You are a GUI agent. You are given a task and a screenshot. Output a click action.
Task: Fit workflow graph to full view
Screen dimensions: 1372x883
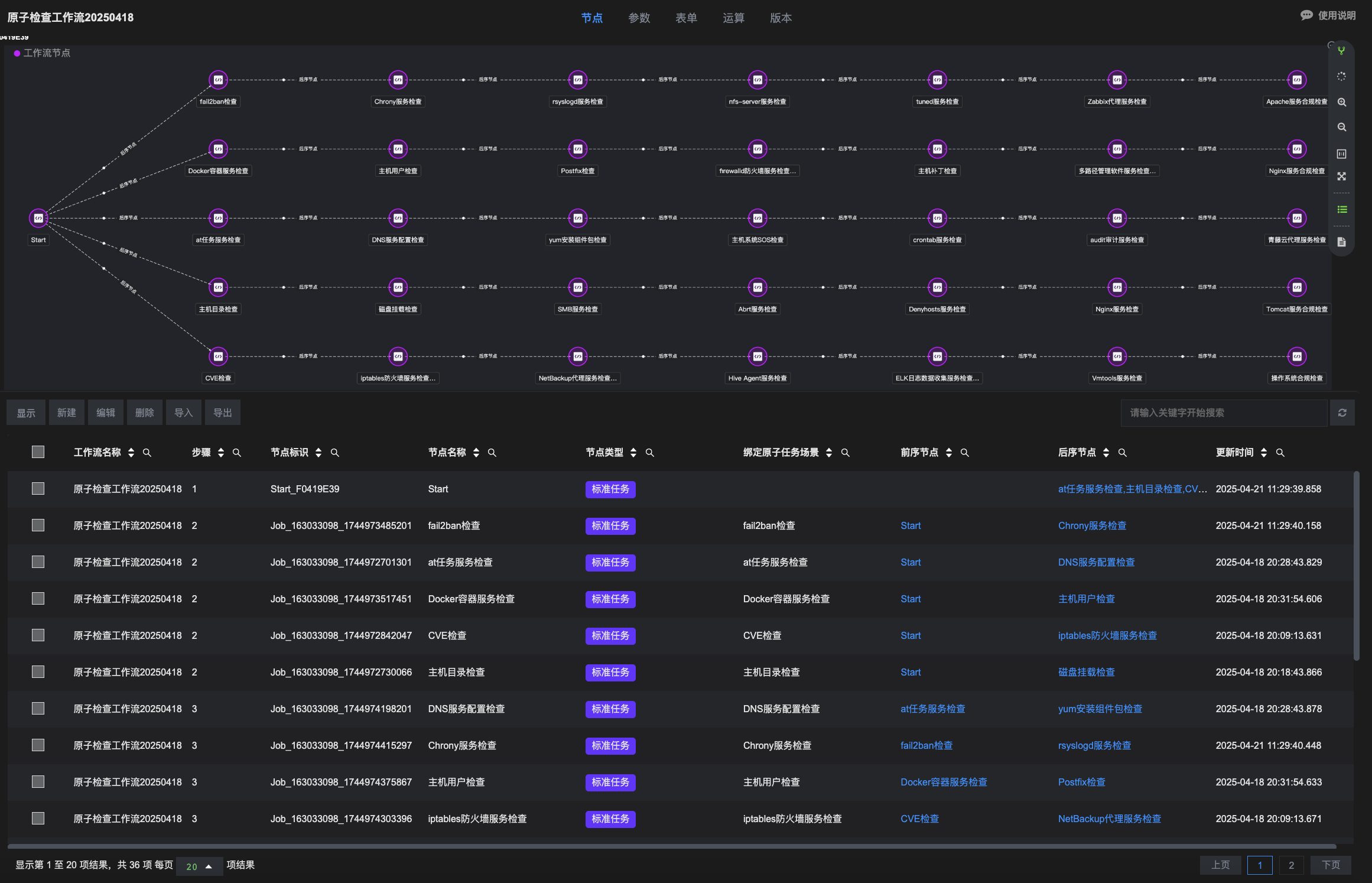coord(1341,176)
